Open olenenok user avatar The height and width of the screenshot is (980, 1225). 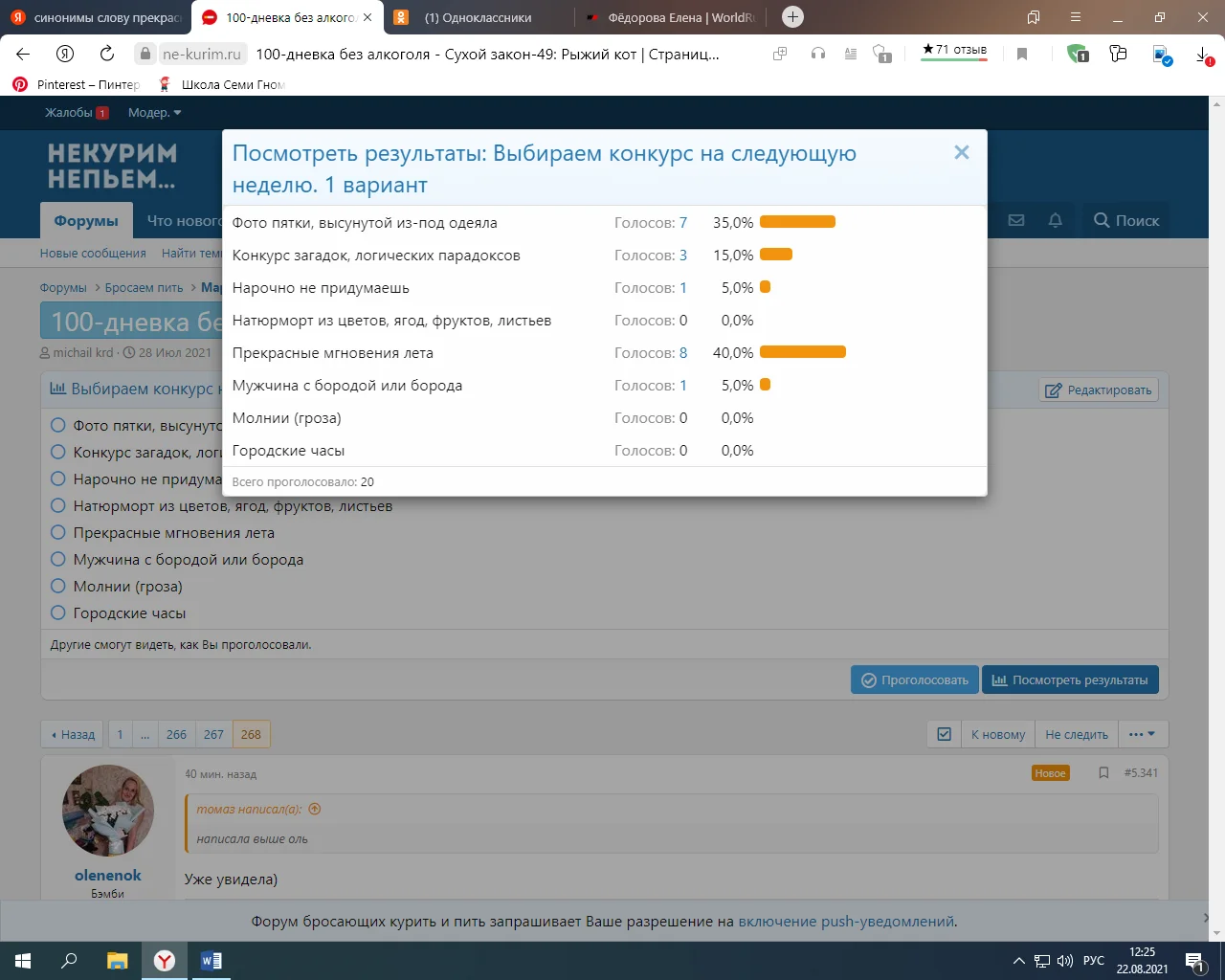tap(108, 811)
